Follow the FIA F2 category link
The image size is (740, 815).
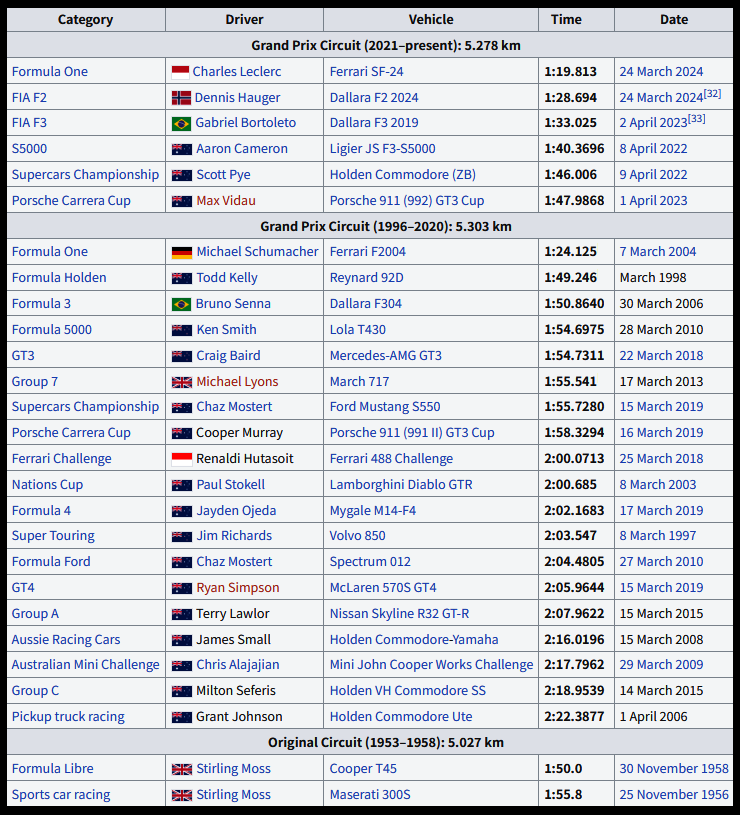coord(29,98)
